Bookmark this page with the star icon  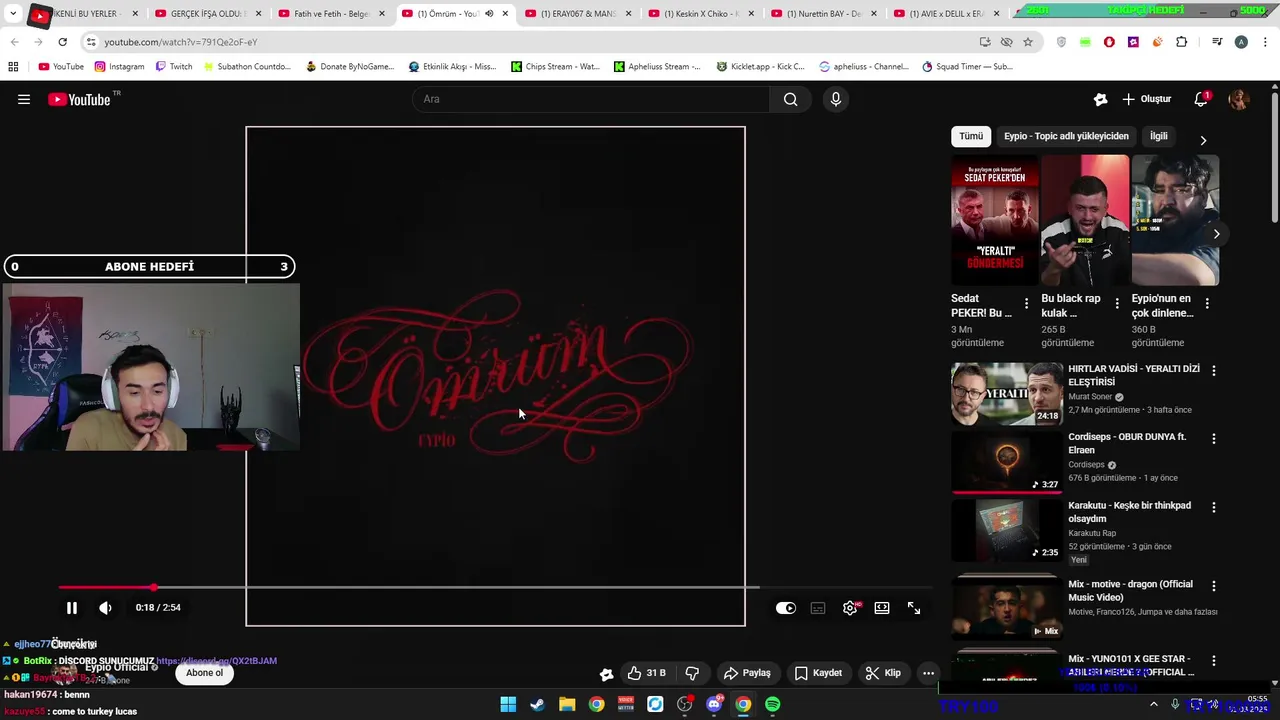(x=1028, y=42)
